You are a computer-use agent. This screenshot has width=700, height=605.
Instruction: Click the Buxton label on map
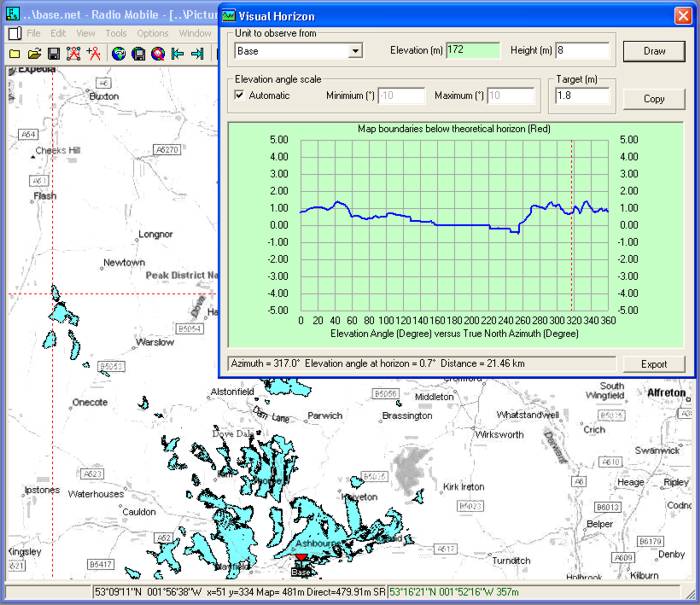point(104,96)
